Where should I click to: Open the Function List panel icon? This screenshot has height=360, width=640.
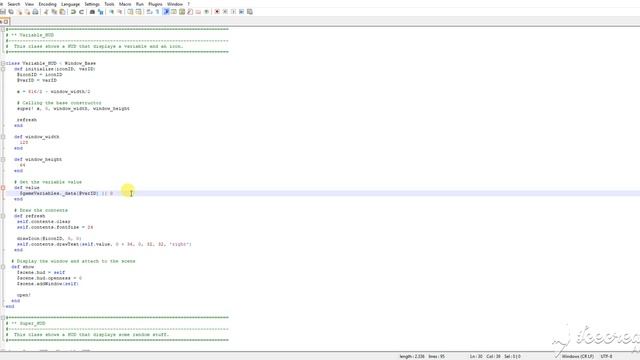click(190, 12)
